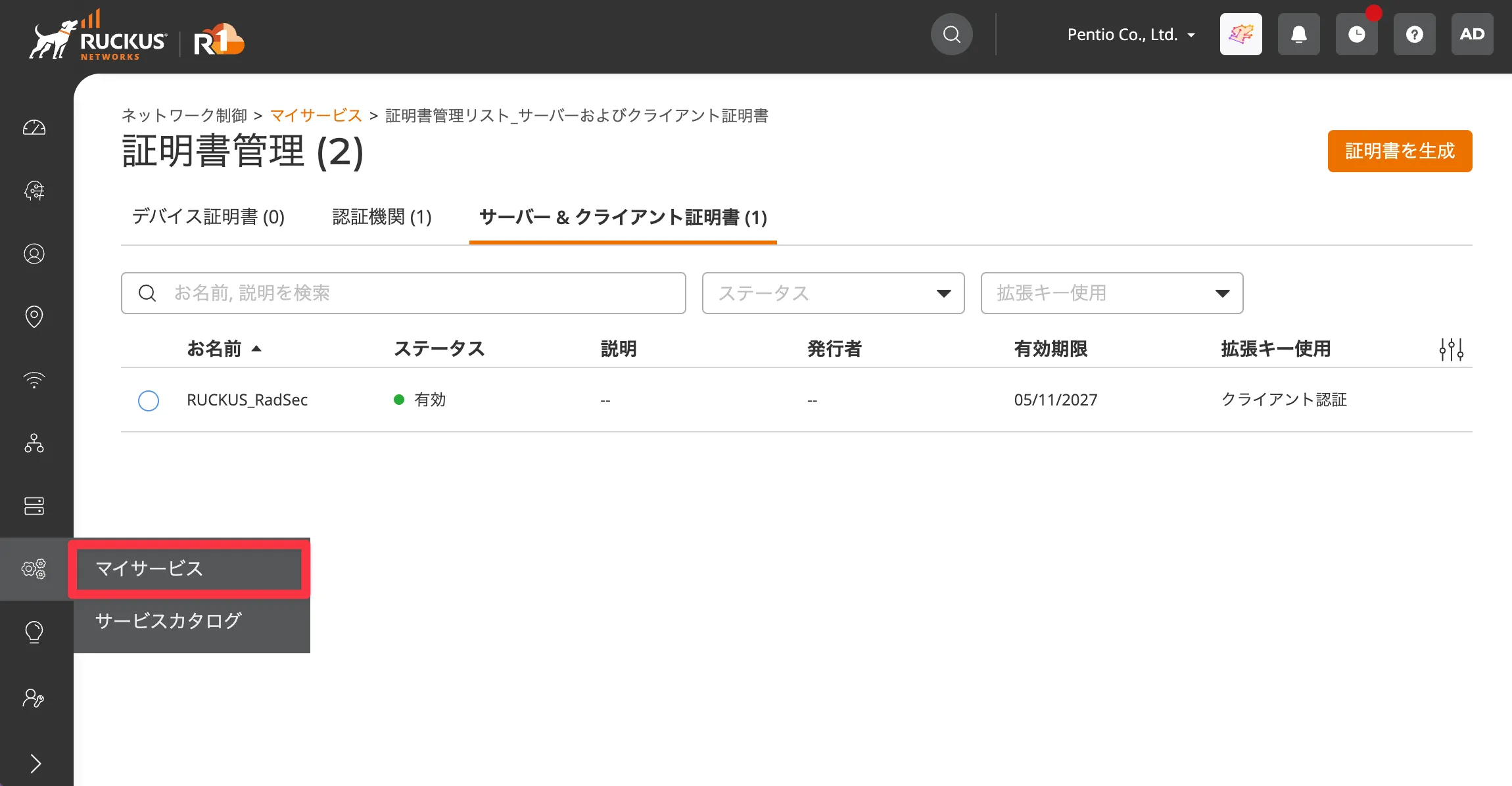Click the 05/11/2027 expiry date cell
Screen dimensions: 1512x786
(x=1056, y=400)
